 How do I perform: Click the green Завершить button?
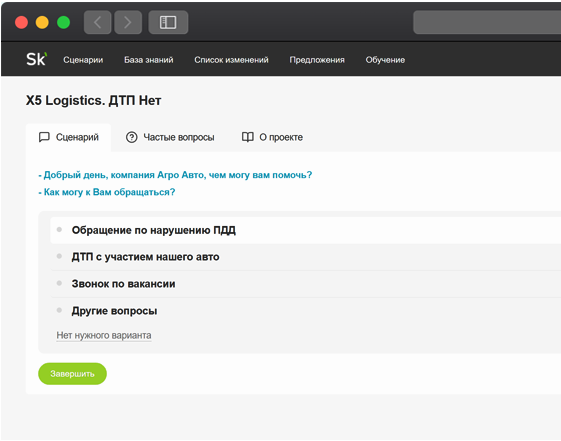pos(72,374)
